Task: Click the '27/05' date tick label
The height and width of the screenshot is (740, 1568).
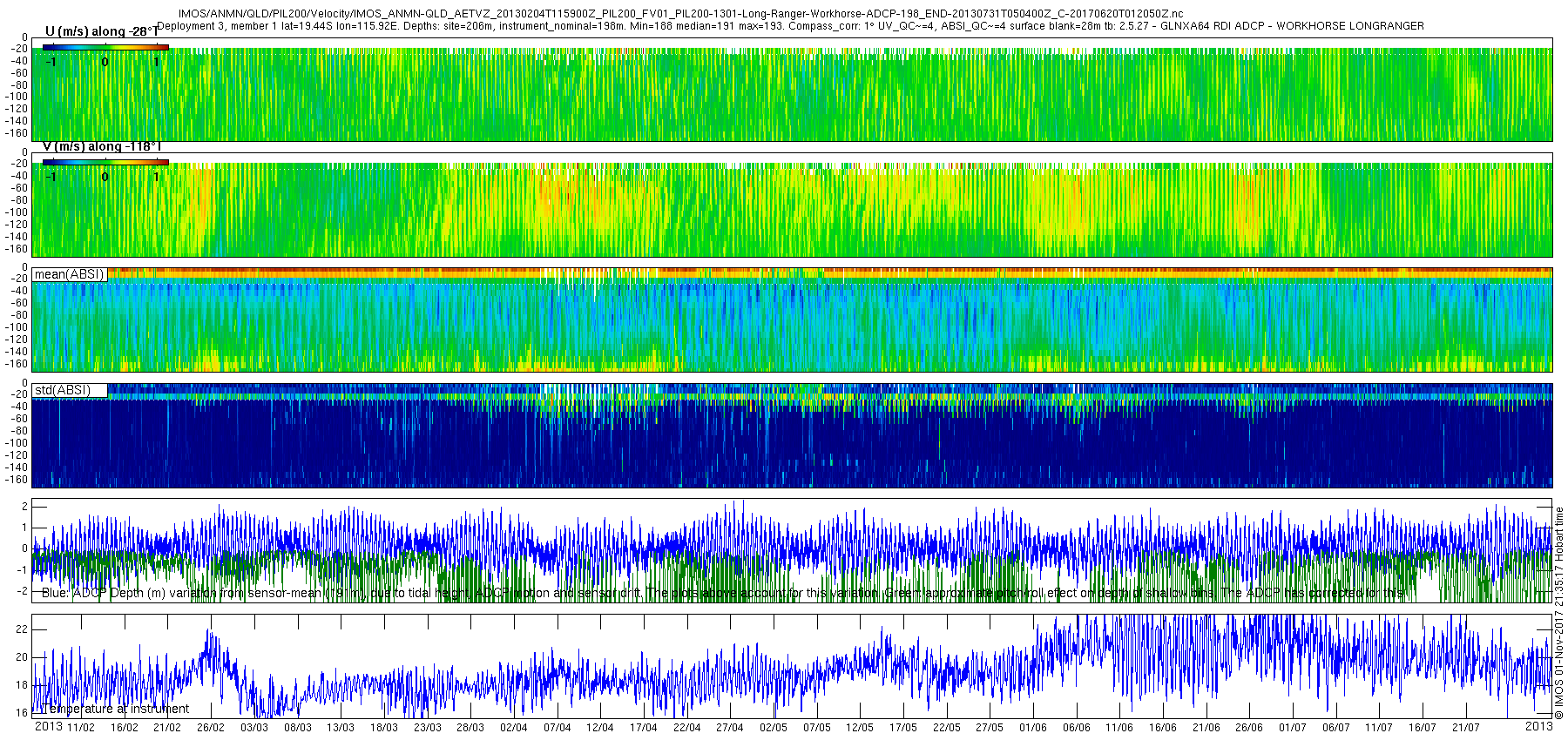Action: (990, 728)
